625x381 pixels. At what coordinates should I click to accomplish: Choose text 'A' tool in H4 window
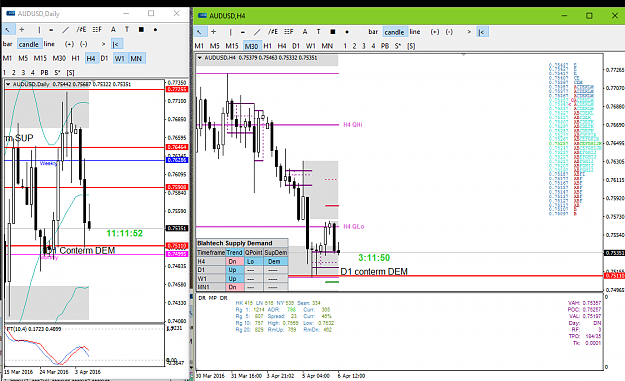click(305, 32)
